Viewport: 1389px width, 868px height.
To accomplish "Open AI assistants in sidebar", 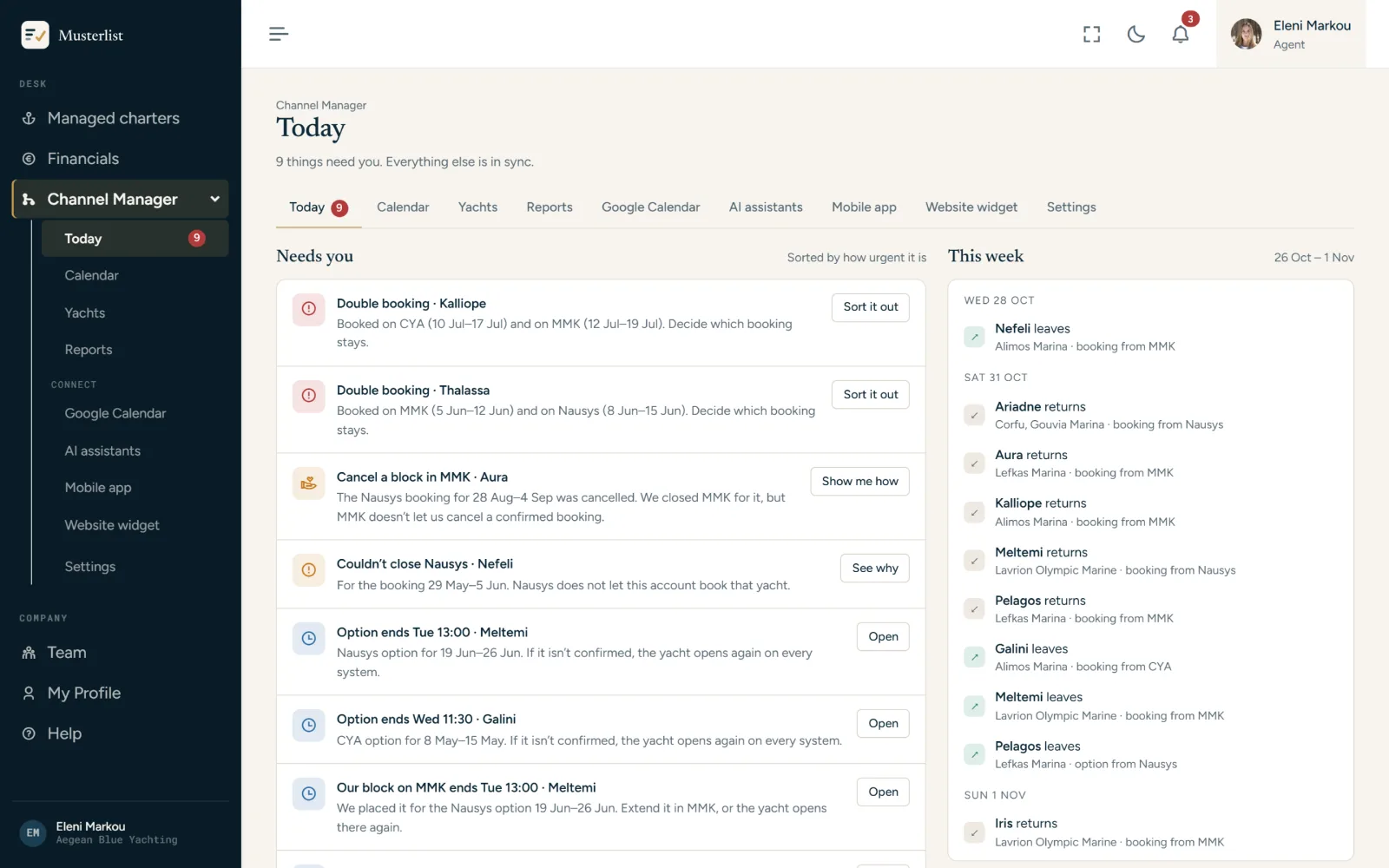I will [x=102, y=450].
